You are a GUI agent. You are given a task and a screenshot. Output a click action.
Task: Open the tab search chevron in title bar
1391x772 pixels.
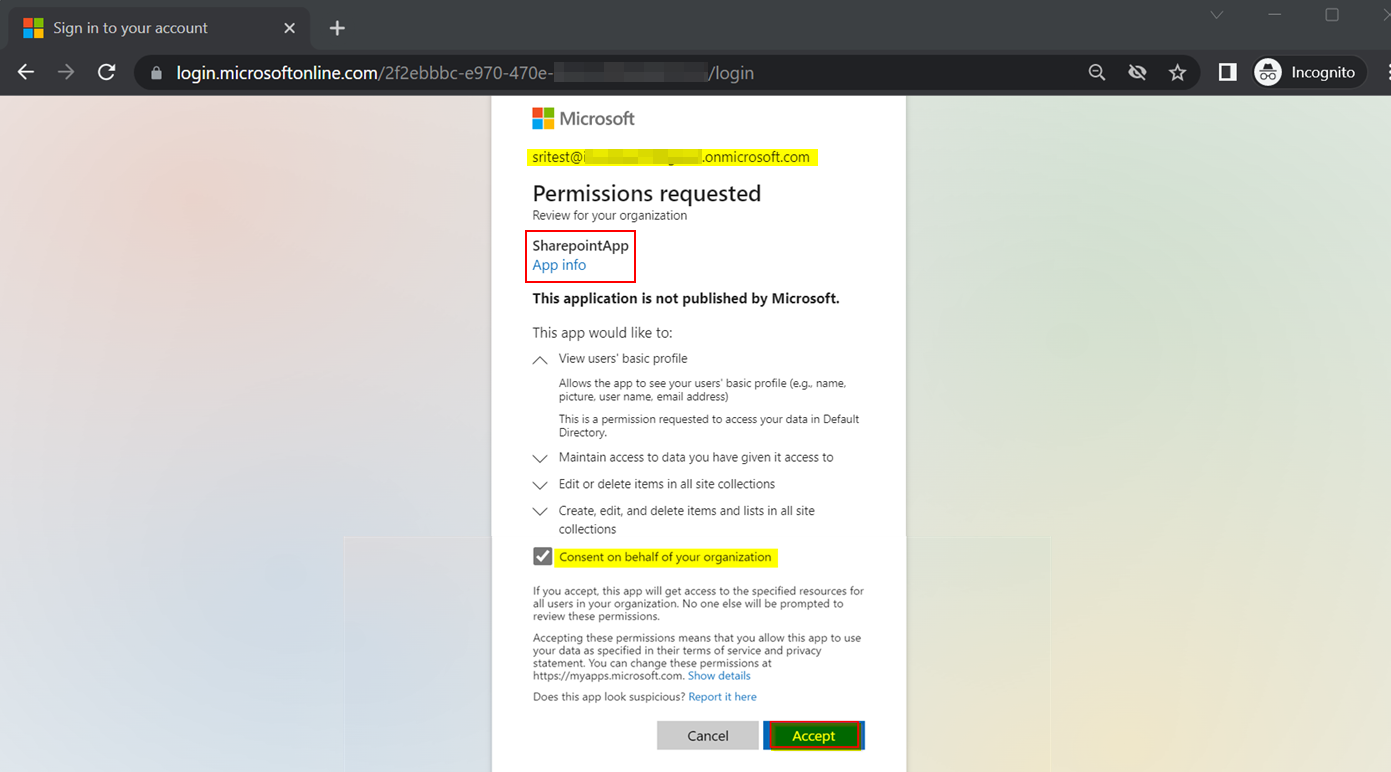pyautogui.click(x=1217, y=15)
